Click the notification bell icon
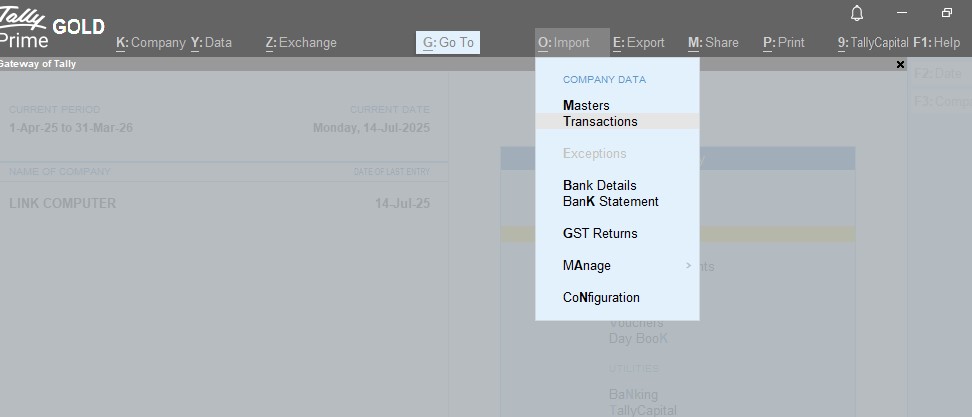Viewport: 972px width, 417px height. tap(856, 13)
